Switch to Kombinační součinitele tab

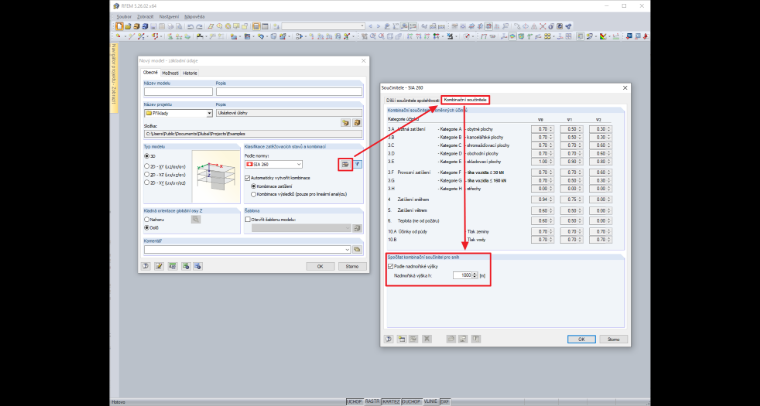(465, 100)
